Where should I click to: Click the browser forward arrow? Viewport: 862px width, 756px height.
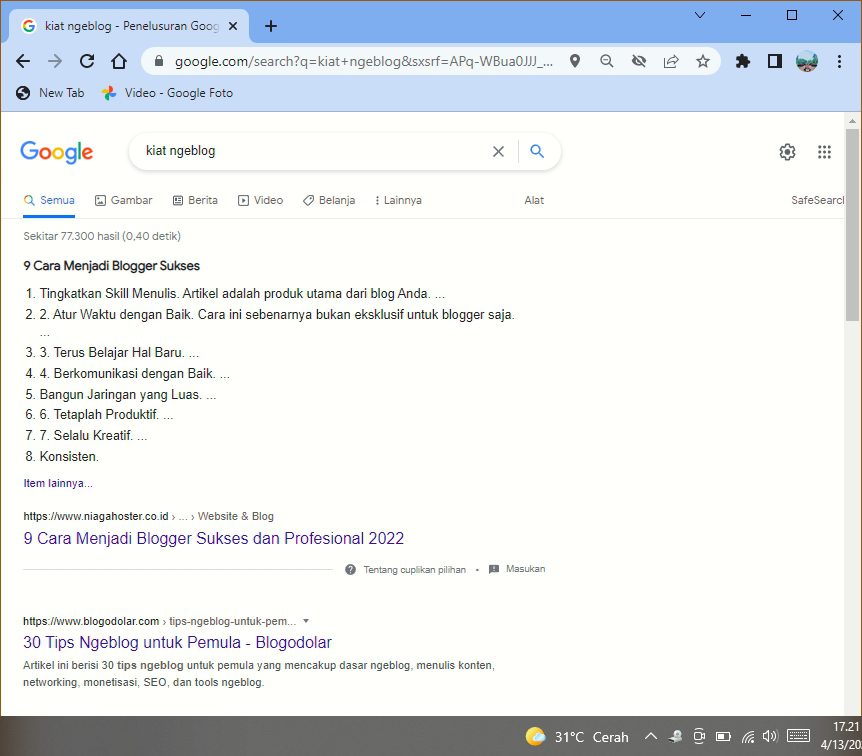click(x=55, y=61)
